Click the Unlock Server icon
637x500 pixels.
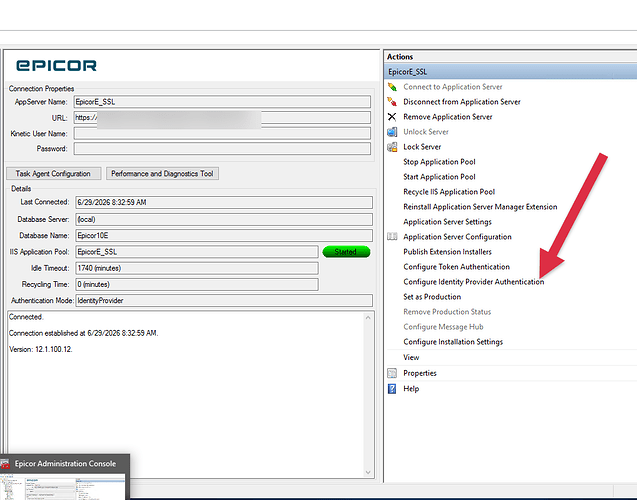(392, 132)
